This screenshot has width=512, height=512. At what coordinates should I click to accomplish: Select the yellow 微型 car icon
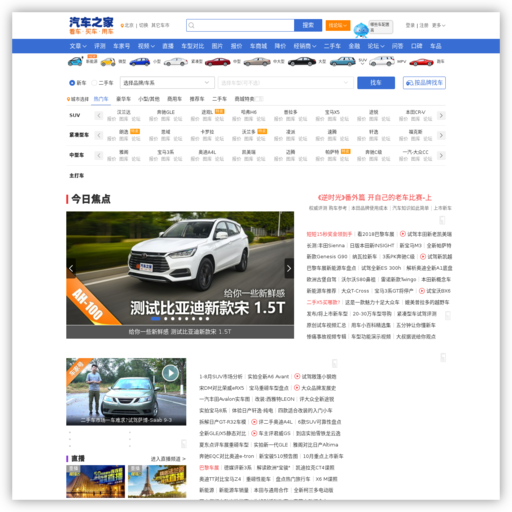click(x=108, y=62)
